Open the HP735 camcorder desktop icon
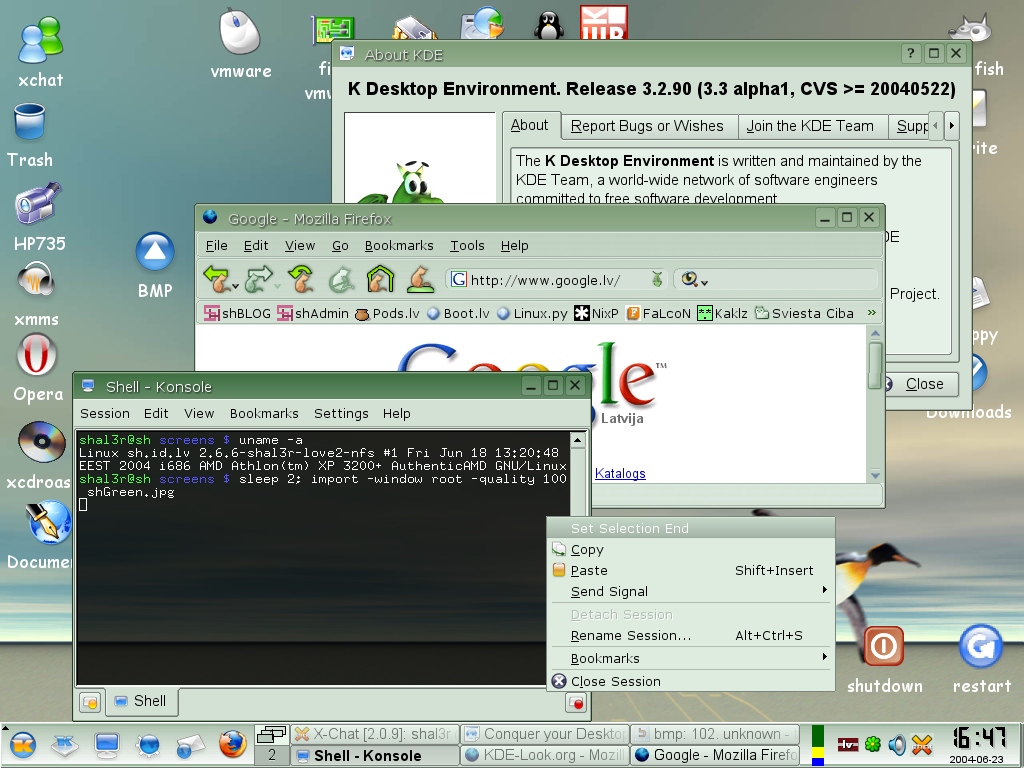The width and height of the screenshot is (1024, 768). point(38,203)
